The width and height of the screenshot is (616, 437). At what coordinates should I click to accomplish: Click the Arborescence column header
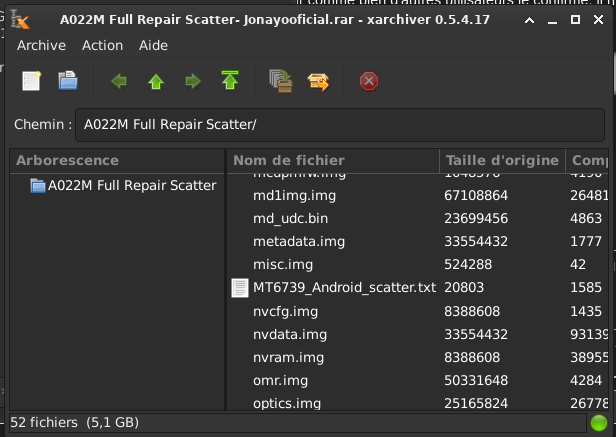[x=117, y=161]
